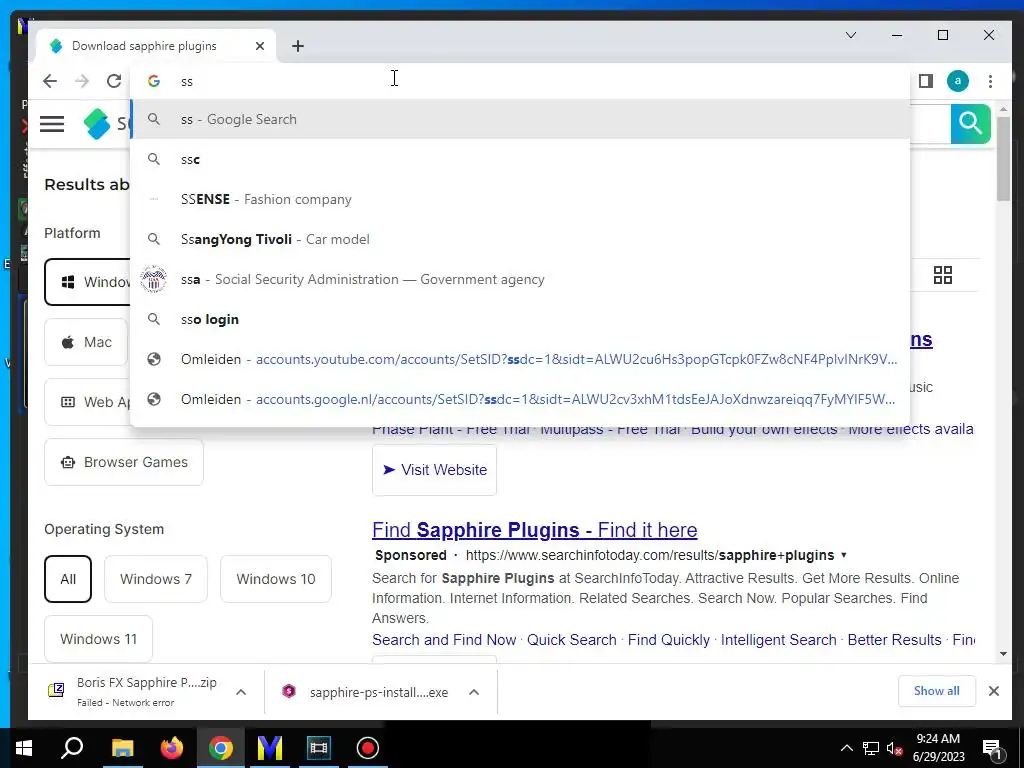The width and height of the screenshot is (1024, 768).
Task: Click the teal site search button
Action: [970, 123]
